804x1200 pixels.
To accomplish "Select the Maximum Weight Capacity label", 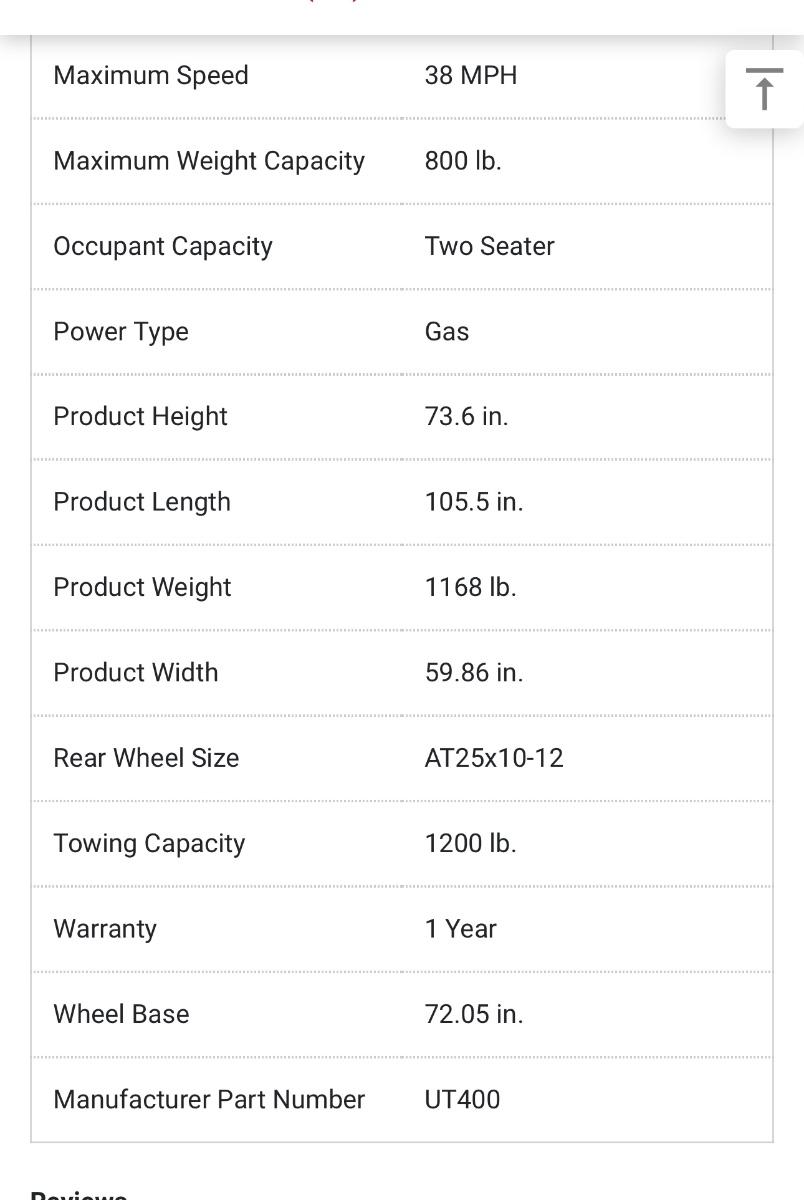I will coord(209,161).
